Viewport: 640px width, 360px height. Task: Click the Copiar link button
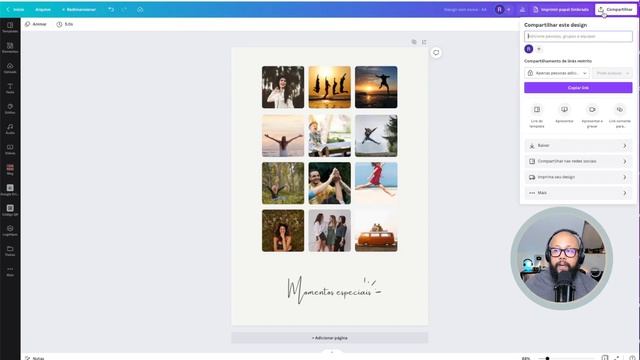point(578,87)
